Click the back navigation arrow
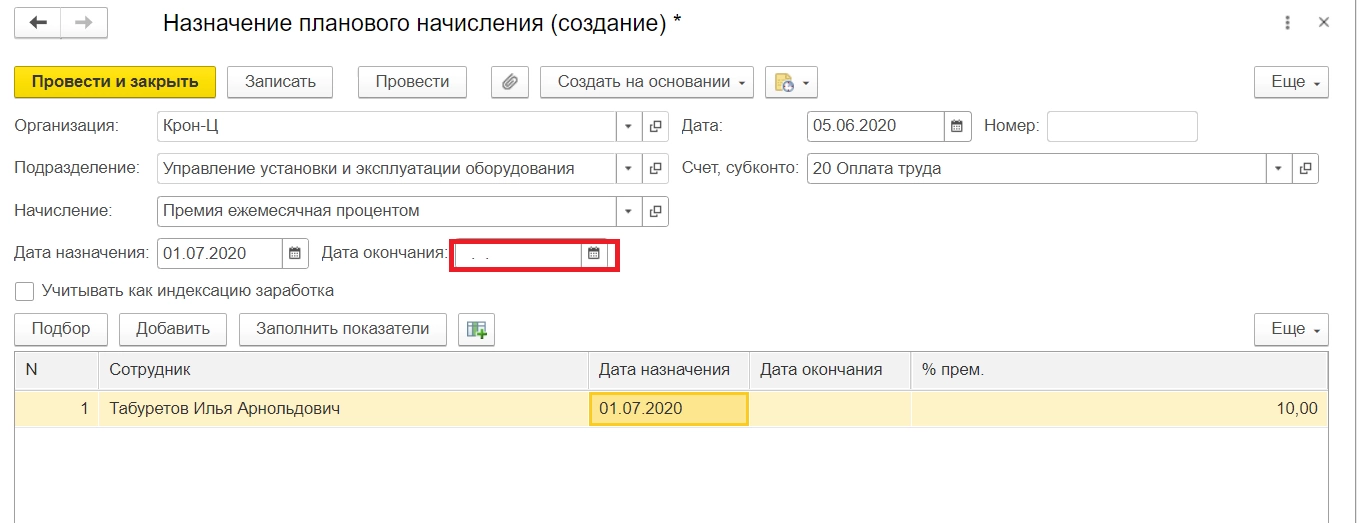The height and width of the screenshot is (523, 1361). point(38,23)
